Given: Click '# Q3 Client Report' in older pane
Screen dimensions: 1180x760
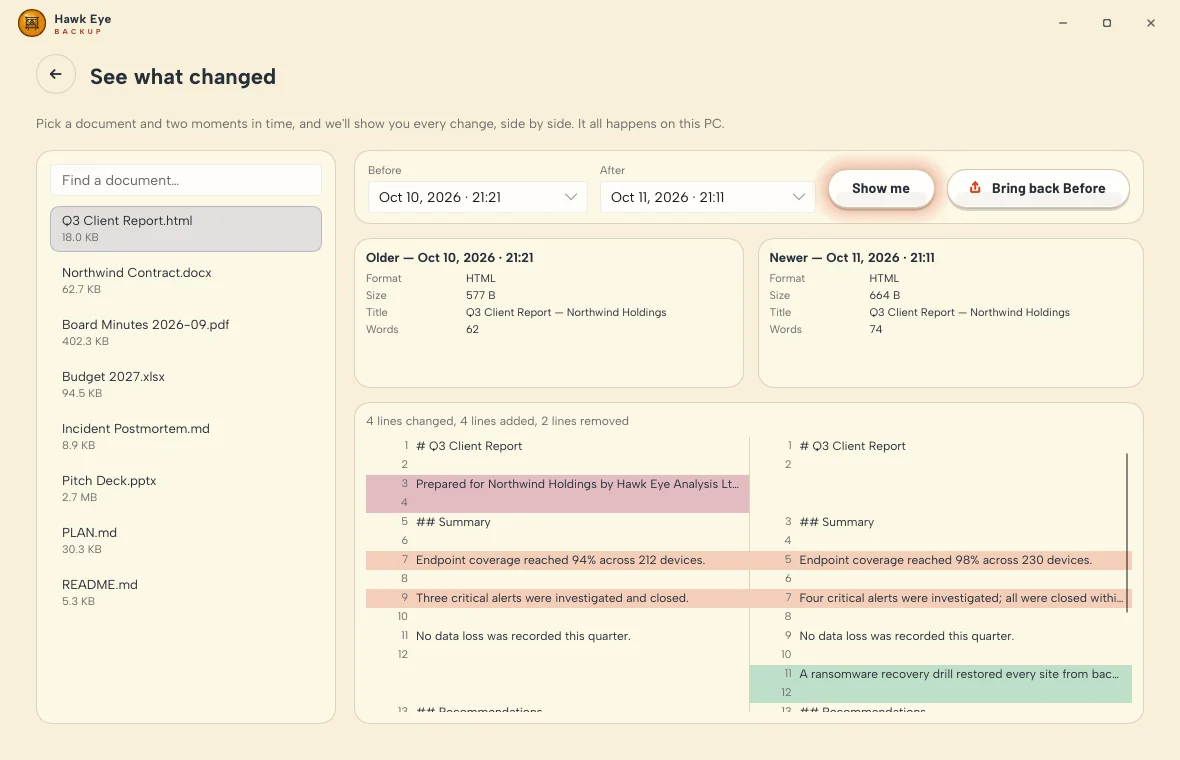Looking at the screenshot, I should 469,446.
